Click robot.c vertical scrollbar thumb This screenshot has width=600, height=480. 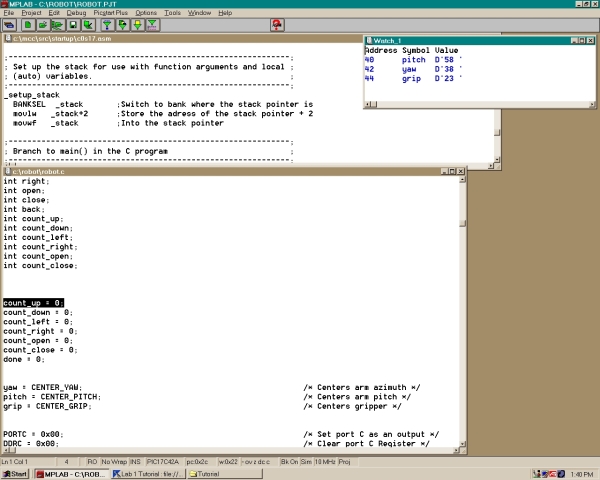tap(463, 224)
